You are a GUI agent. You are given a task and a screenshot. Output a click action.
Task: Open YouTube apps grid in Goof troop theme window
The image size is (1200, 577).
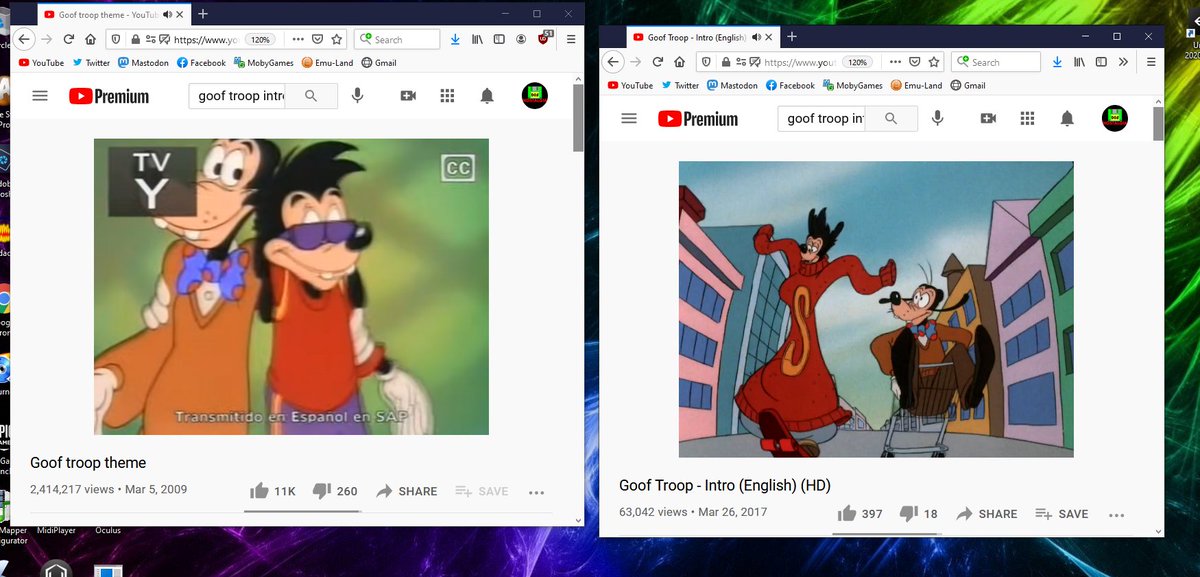[x=447, y=96]
